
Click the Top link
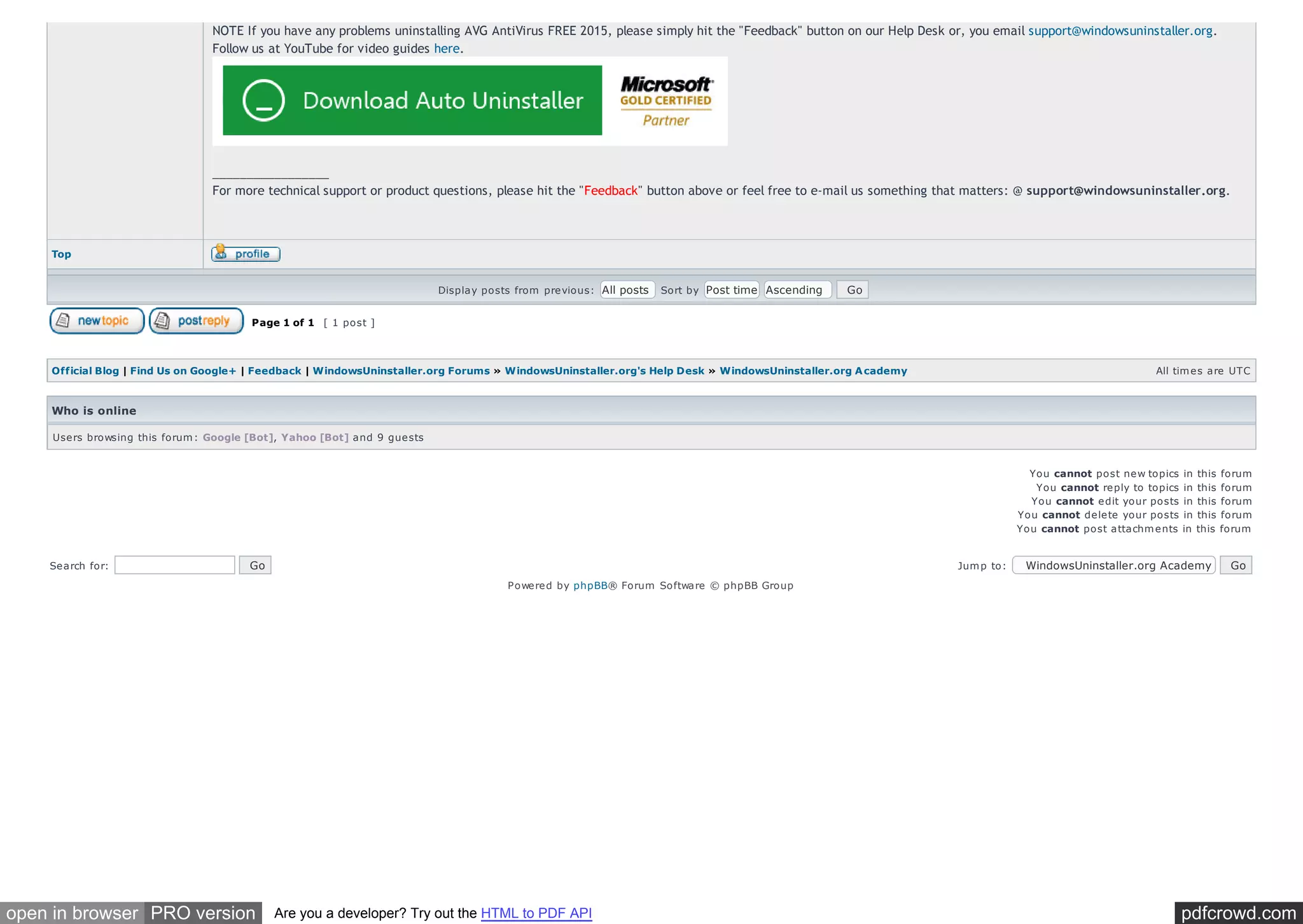click(61, 254)
